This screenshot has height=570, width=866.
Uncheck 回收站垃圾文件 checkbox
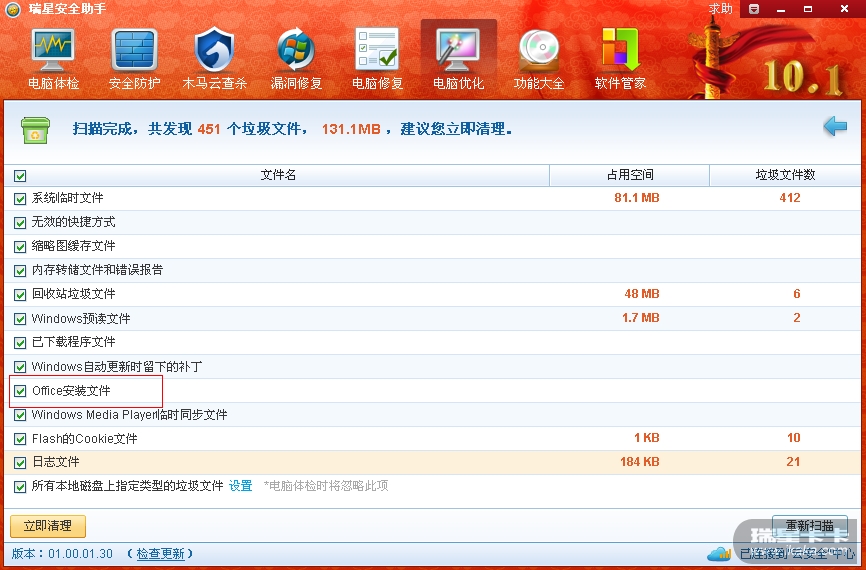click(20, 294)
